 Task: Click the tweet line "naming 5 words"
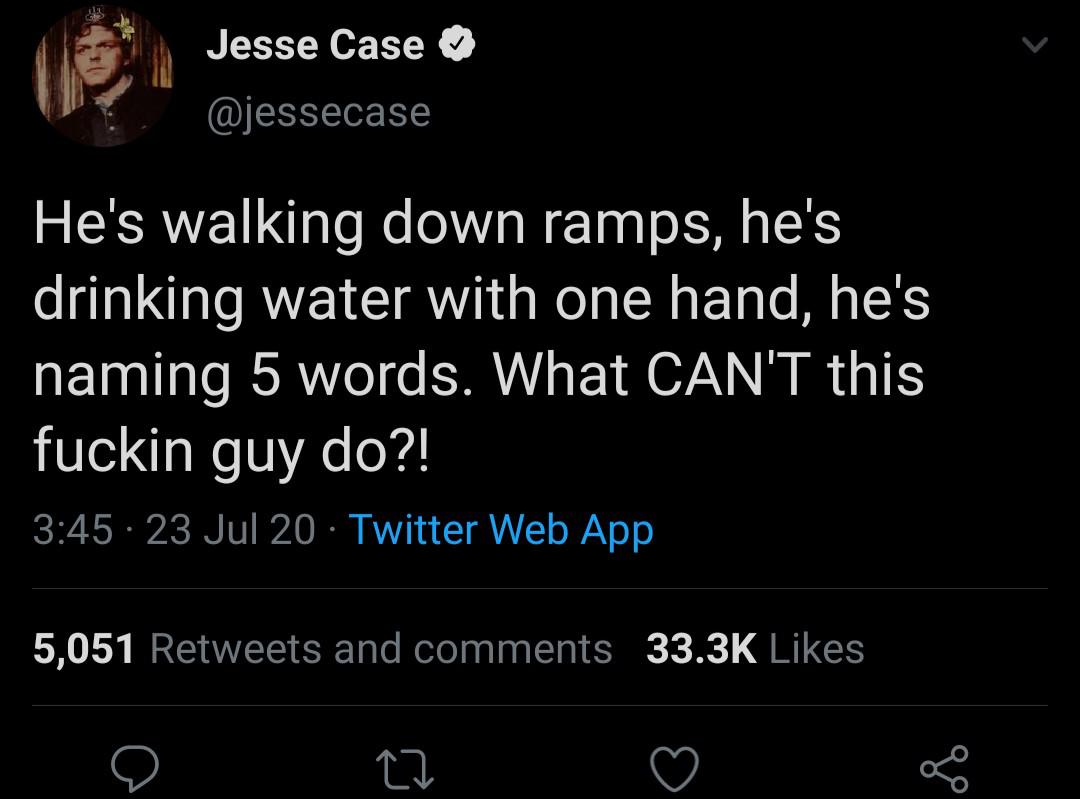click(x=478, y=376)
